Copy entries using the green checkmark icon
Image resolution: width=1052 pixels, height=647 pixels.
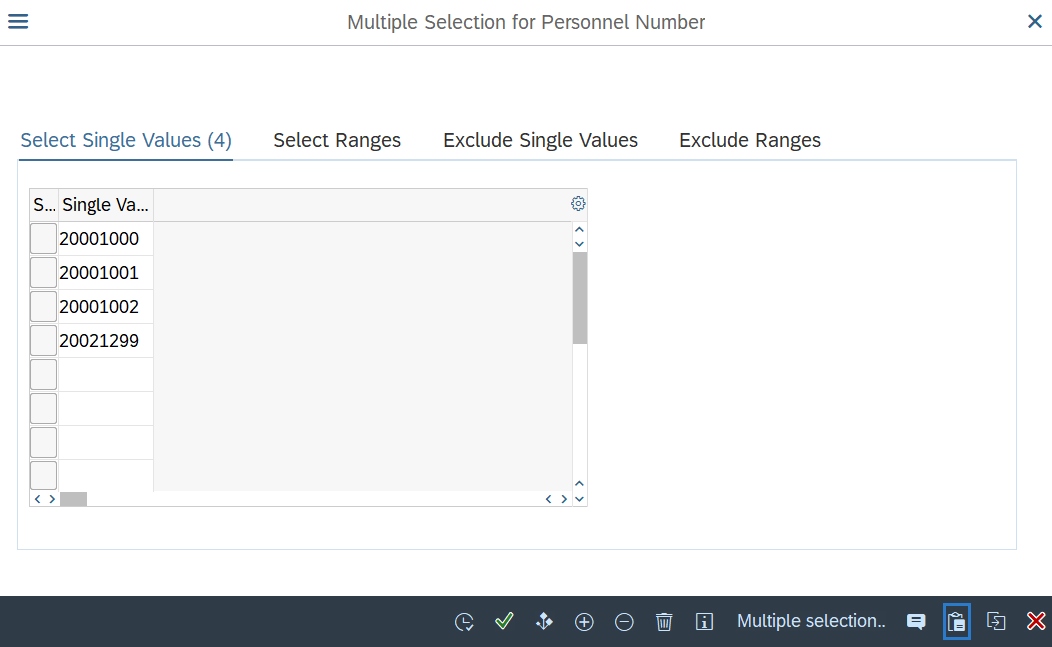pos(504,621)
